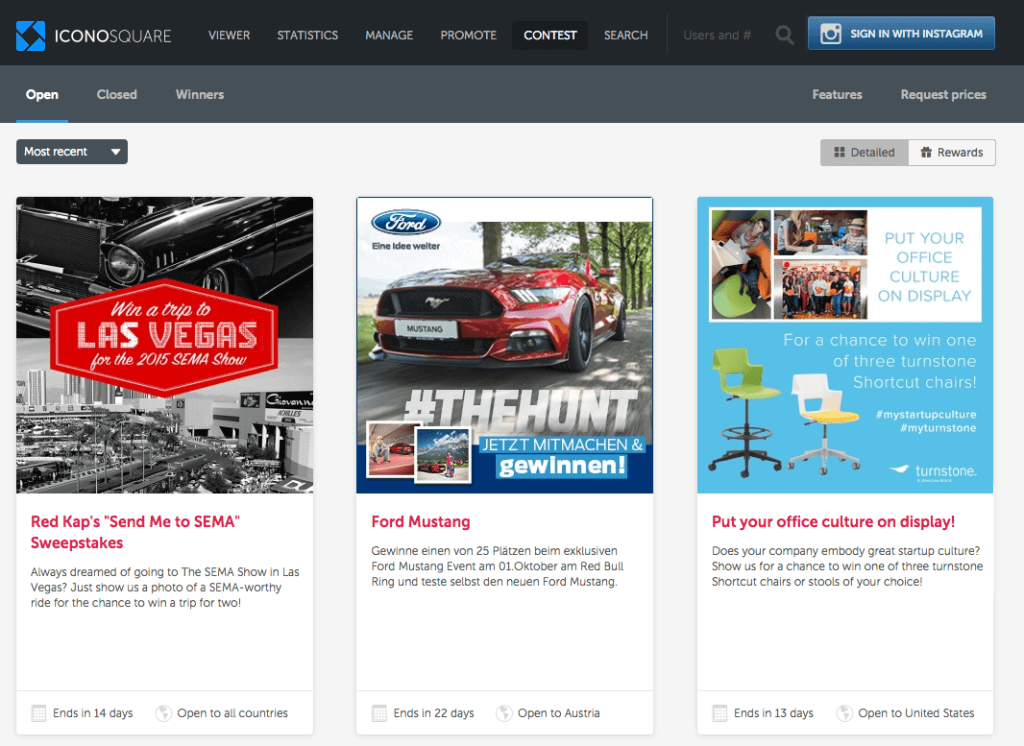Click the Ends in 13 days text
Screen dimensions: 1024x746
(x=774, y=713)
